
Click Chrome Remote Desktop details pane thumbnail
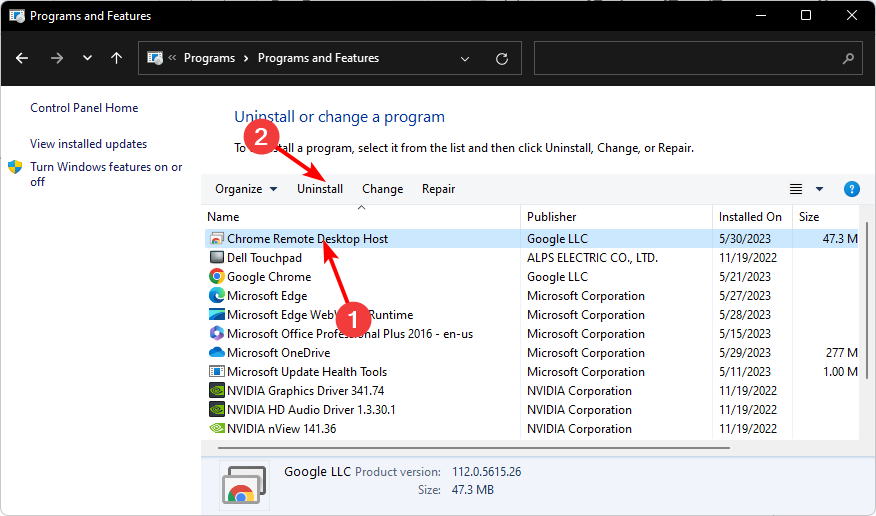tap(244, 485)
